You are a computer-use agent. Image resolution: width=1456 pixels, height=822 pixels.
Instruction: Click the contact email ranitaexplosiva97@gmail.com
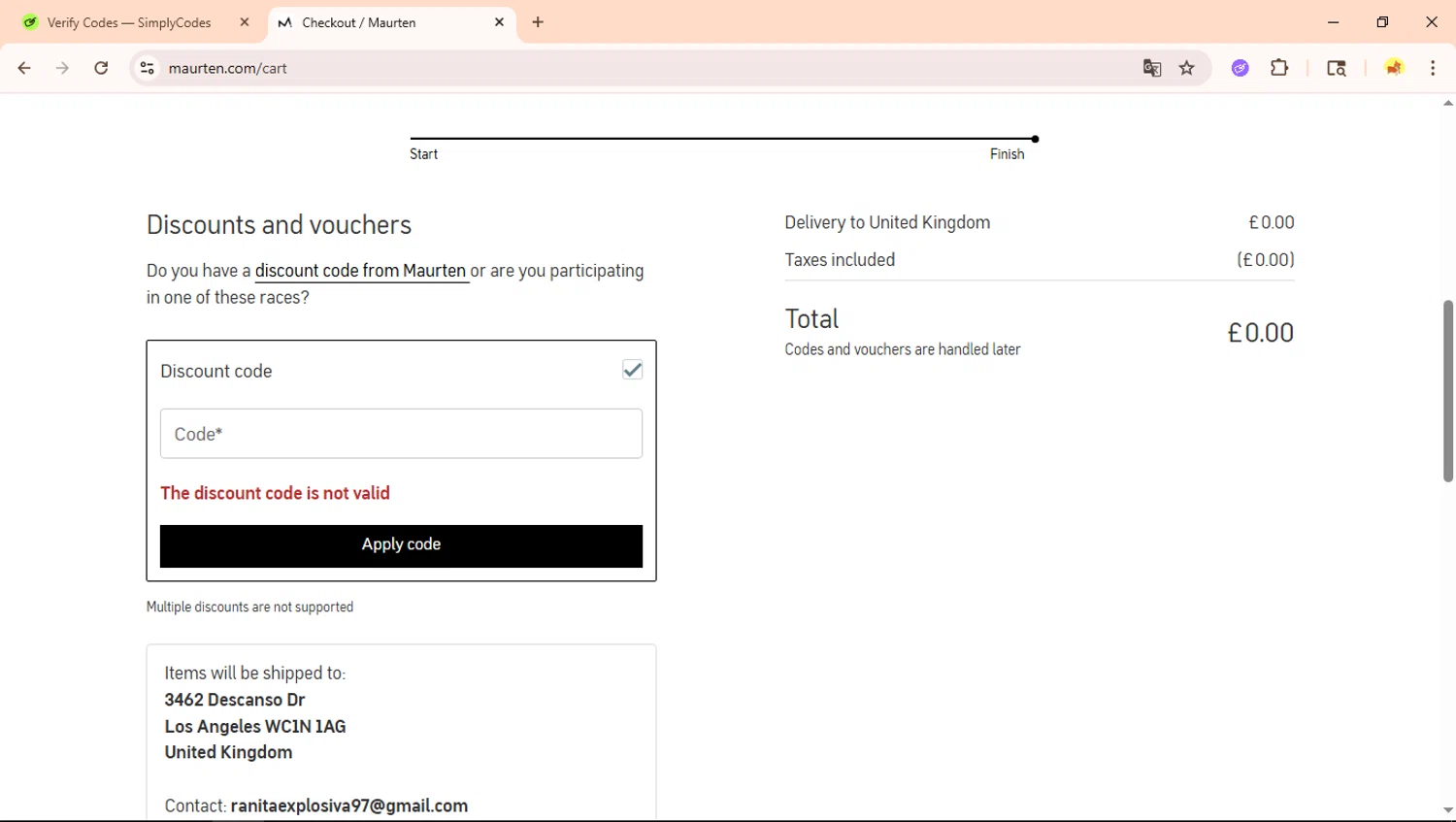coord(349,806)
